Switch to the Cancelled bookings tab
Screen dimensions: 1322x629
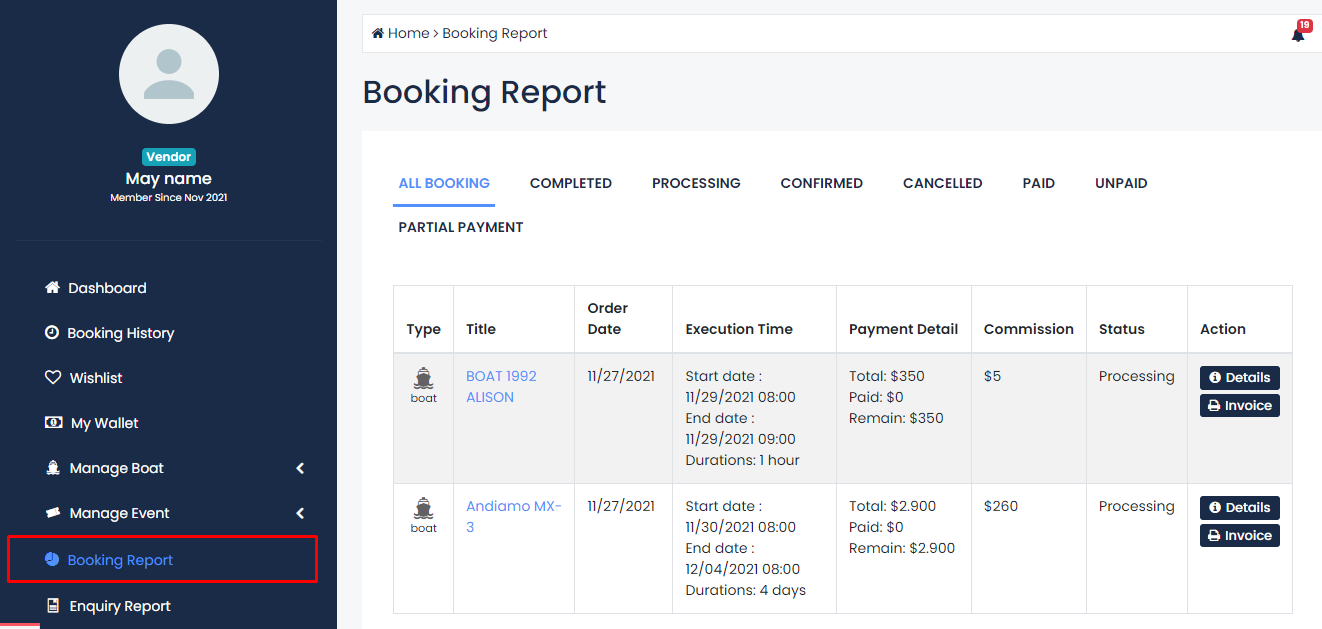(x=942, y=183)
